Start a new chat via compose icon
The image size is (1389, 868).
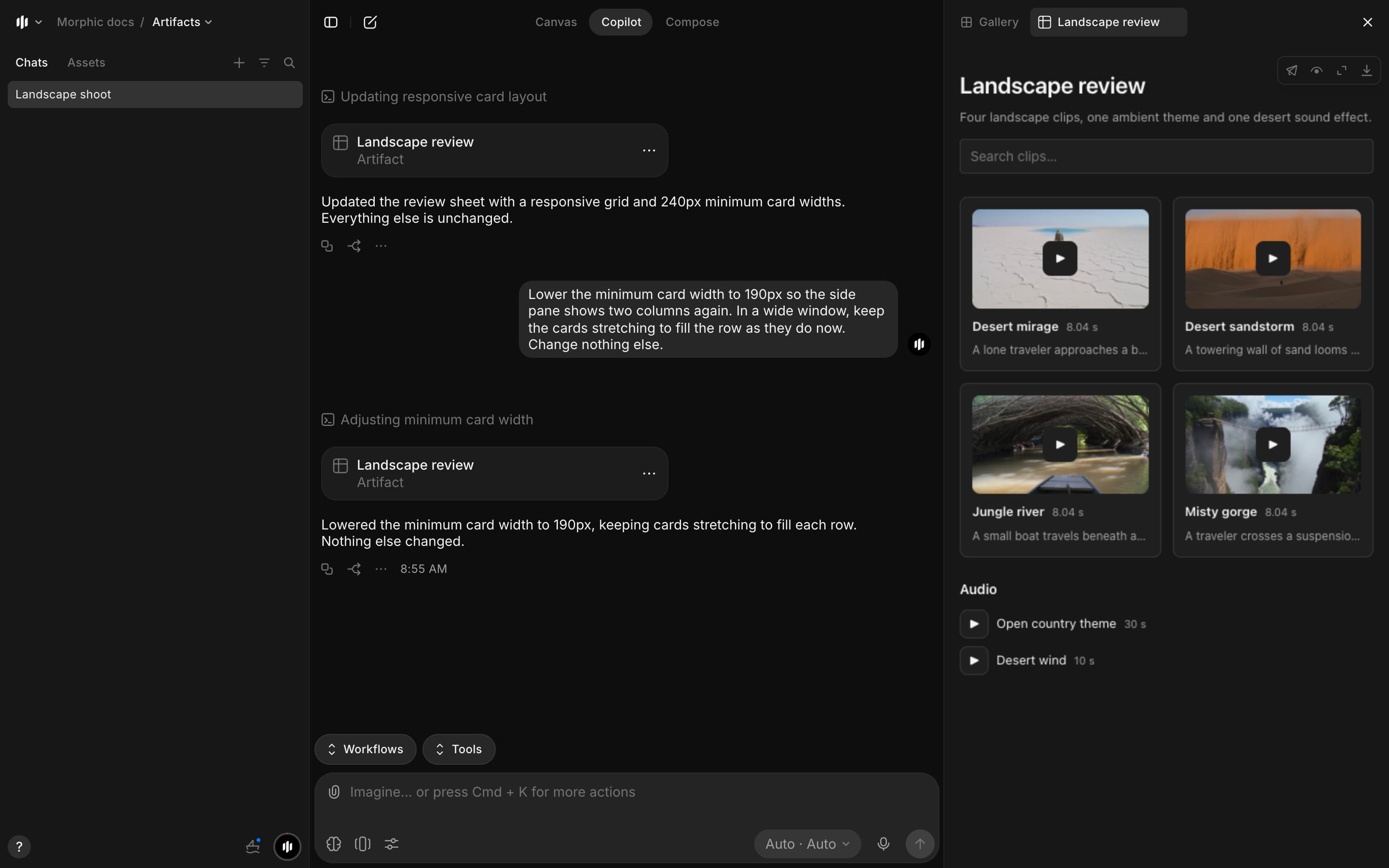click(x=370, y=22)
